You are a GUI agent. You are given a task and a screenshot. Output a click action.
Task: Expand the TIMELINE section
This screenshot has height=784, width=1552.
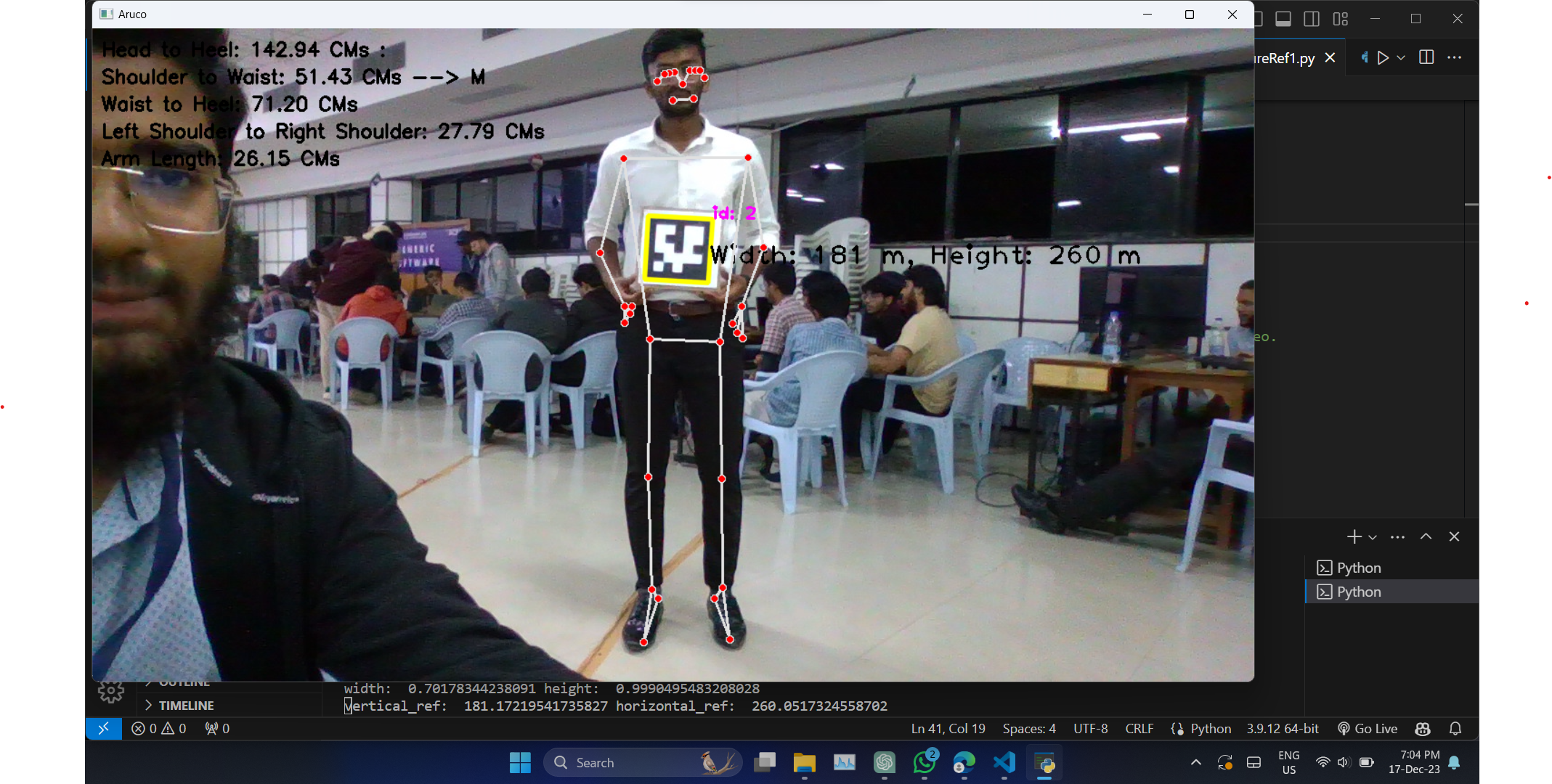pos(186,705)
